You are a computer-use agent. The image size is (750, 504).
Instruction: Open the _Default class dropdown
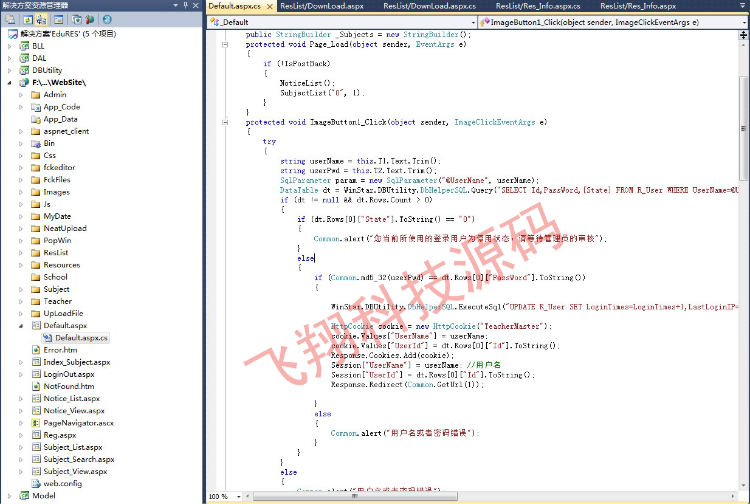tap(473, 22)
